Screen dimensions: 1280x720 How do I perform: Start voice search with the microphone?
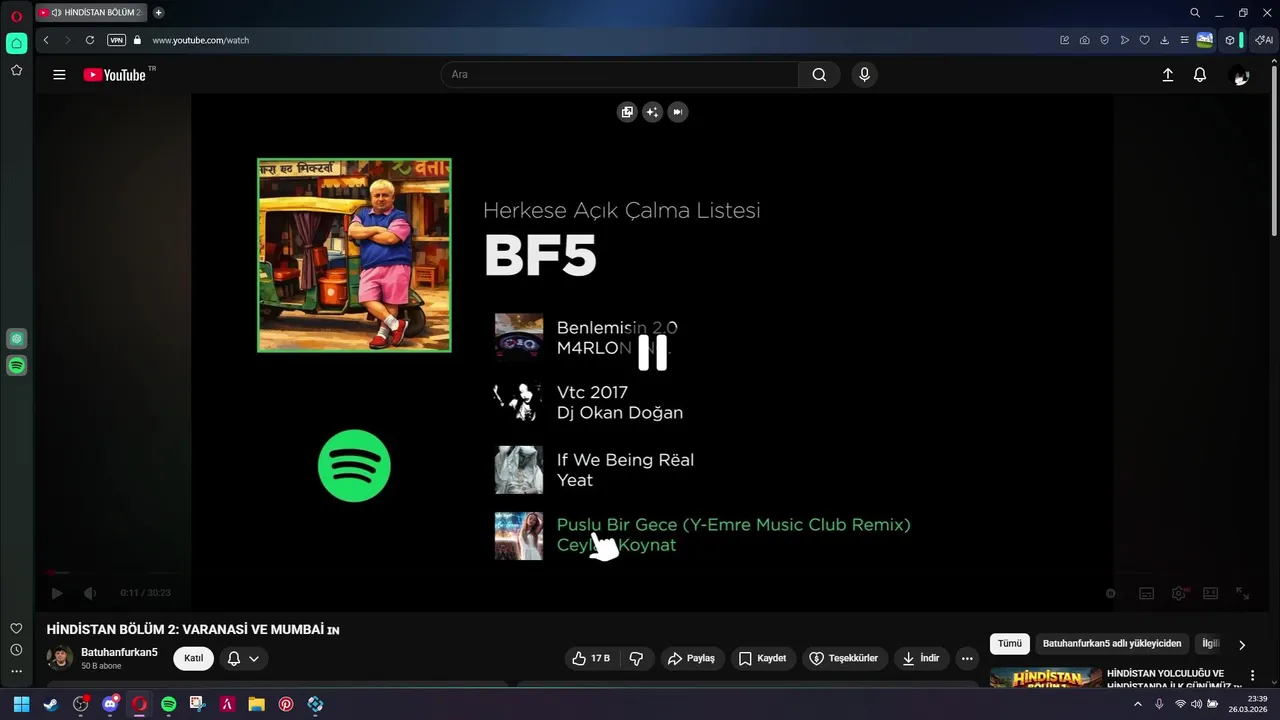coord(864,75)
